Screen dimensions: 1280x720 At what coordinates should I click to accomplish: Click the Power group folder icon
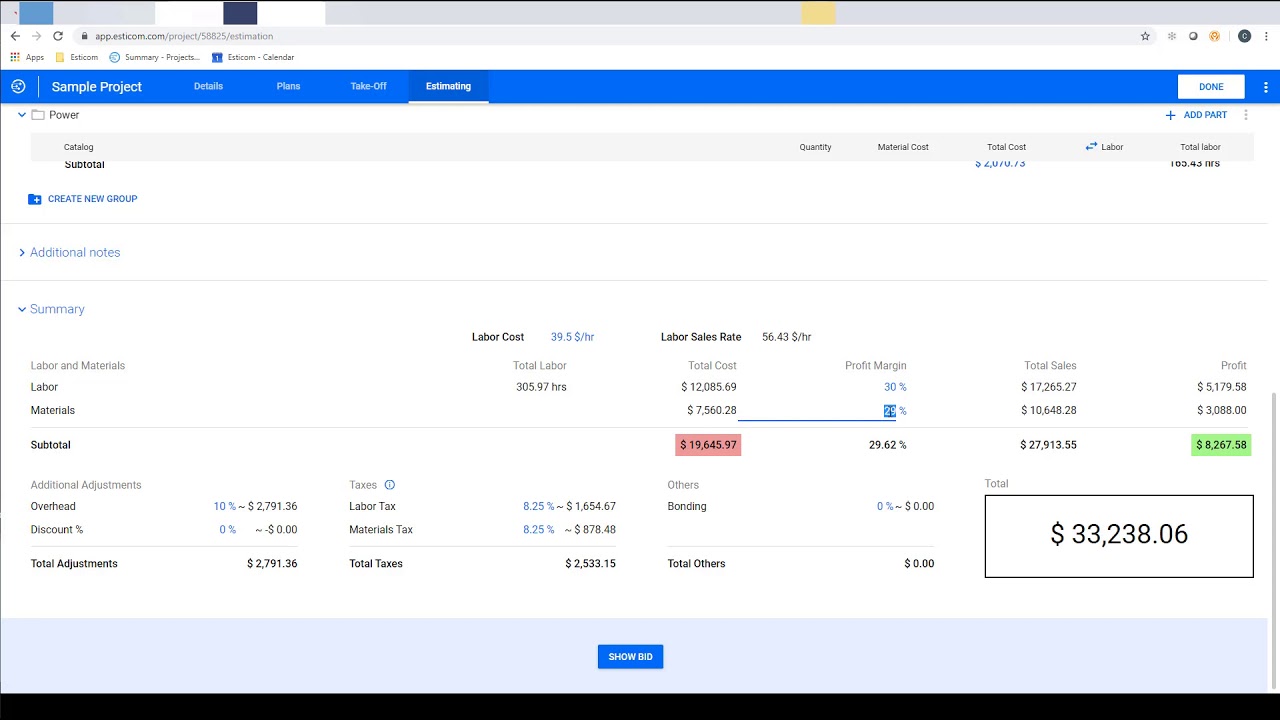(x=38, y=115)
